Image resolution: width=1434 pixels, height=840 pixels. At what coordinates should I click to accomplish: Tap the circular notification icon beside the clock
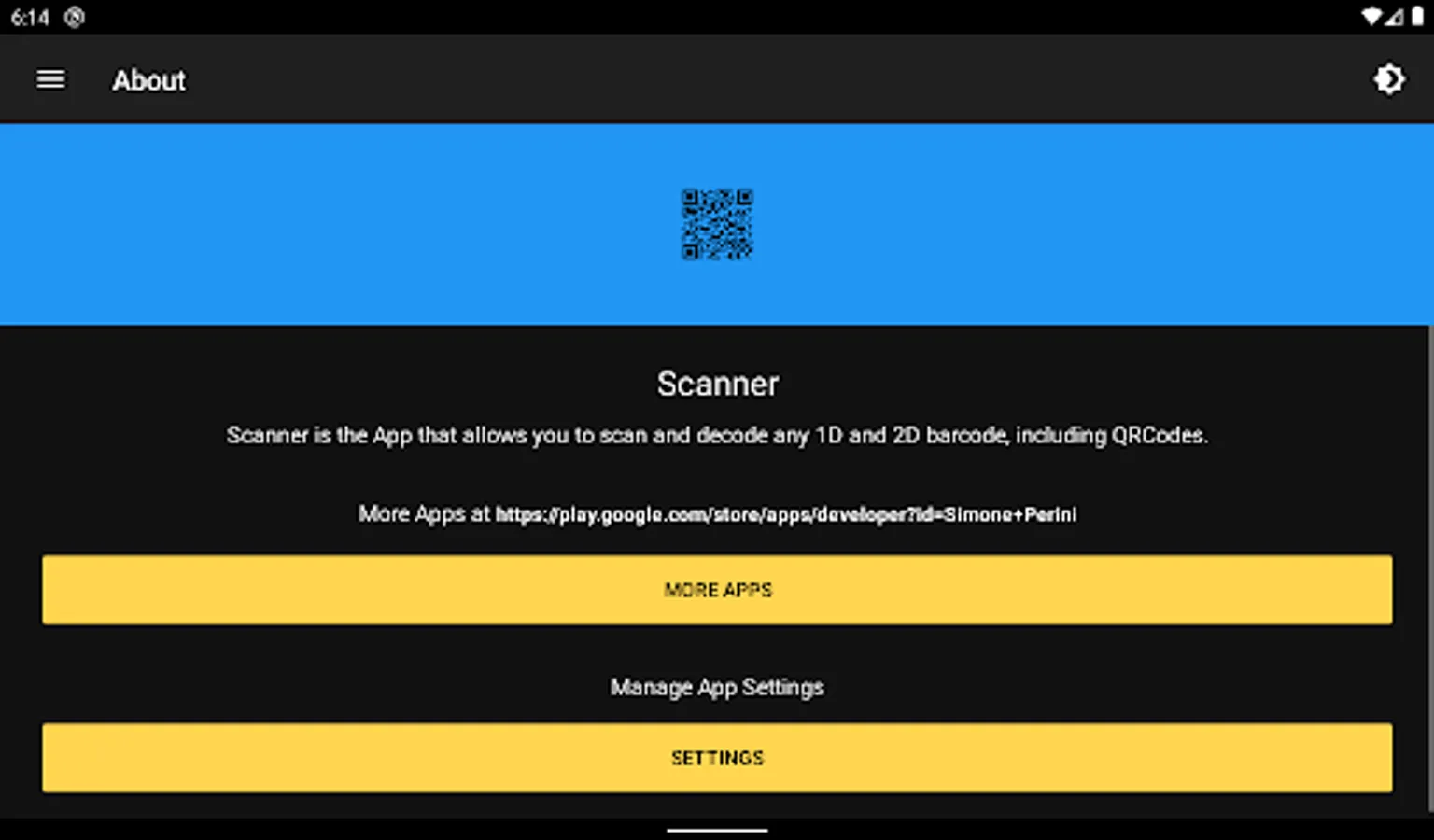[x=75, y=17]
